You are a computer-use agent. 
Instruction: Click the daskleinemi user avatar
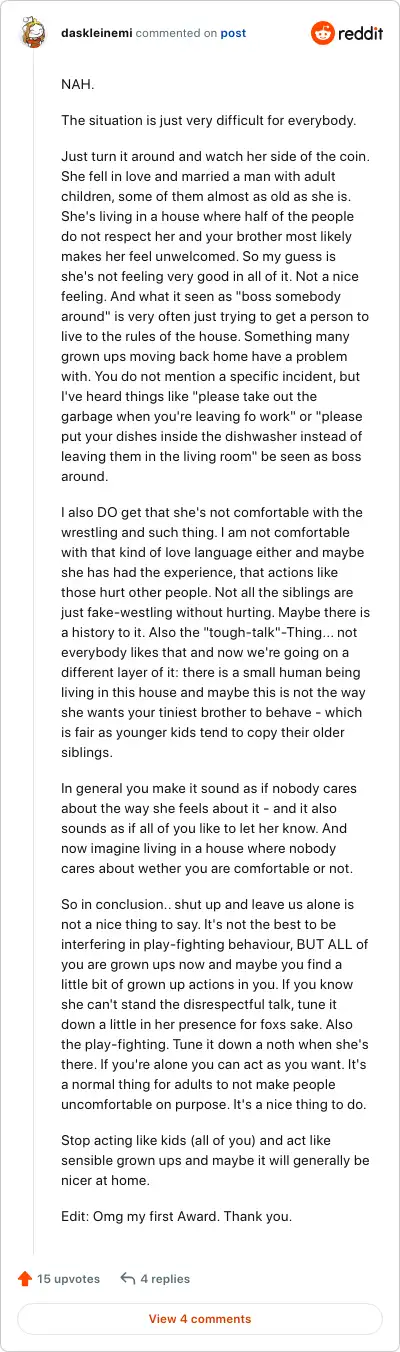click(x=33, y=33)
